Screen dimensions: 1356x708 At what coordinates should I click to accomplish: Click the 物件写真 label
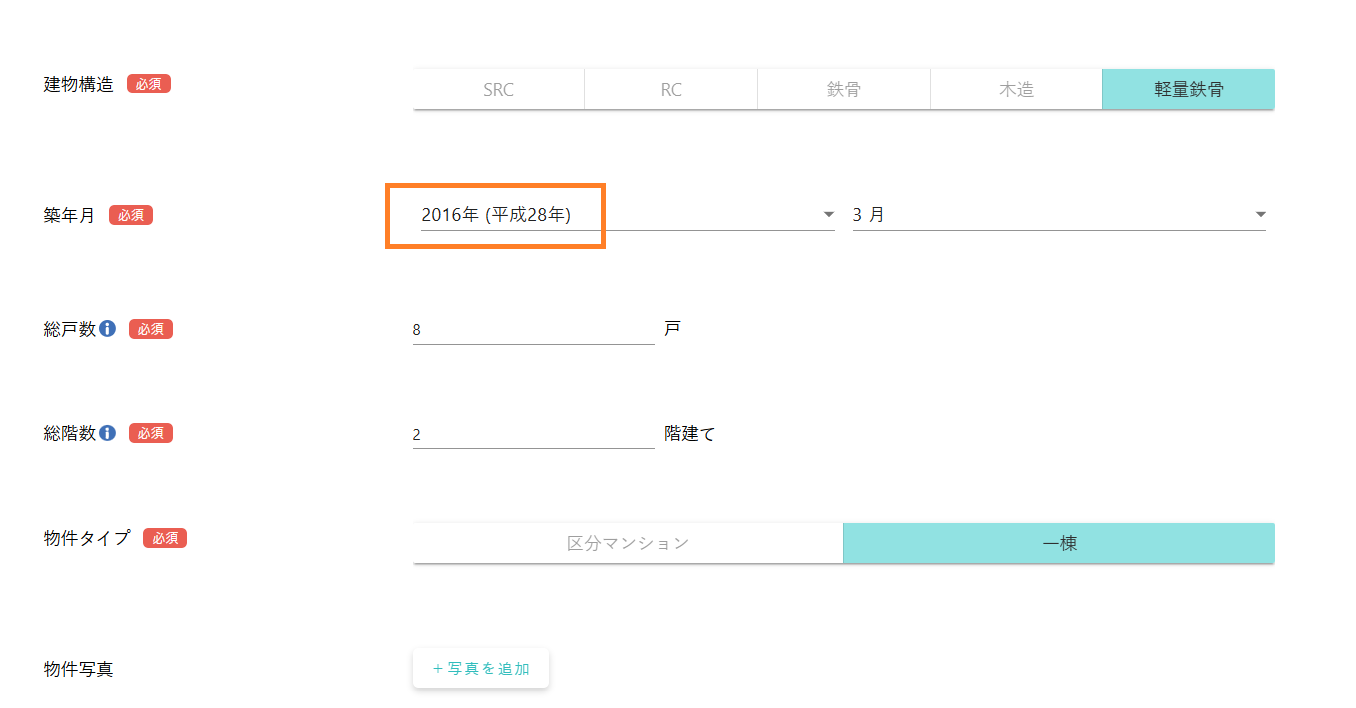79,669
